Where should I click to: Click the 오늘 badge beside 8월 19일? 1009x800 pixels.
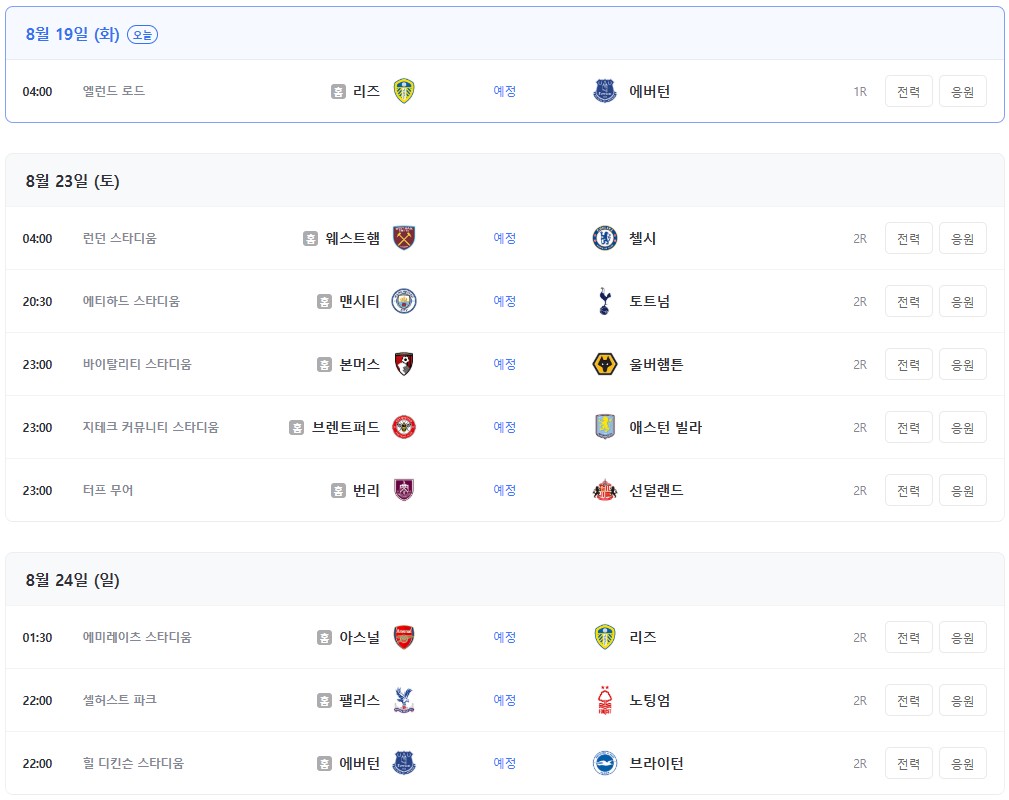pyautogui.click(x=142, y=35)
